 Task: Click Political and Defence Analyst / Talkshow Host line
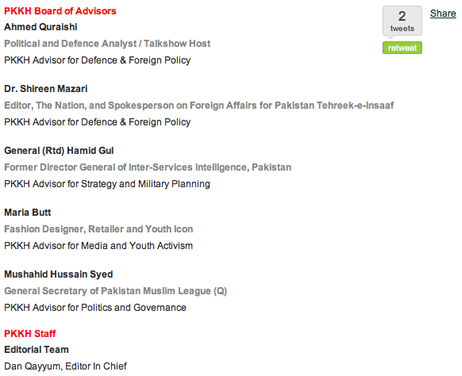click(107, 44)
